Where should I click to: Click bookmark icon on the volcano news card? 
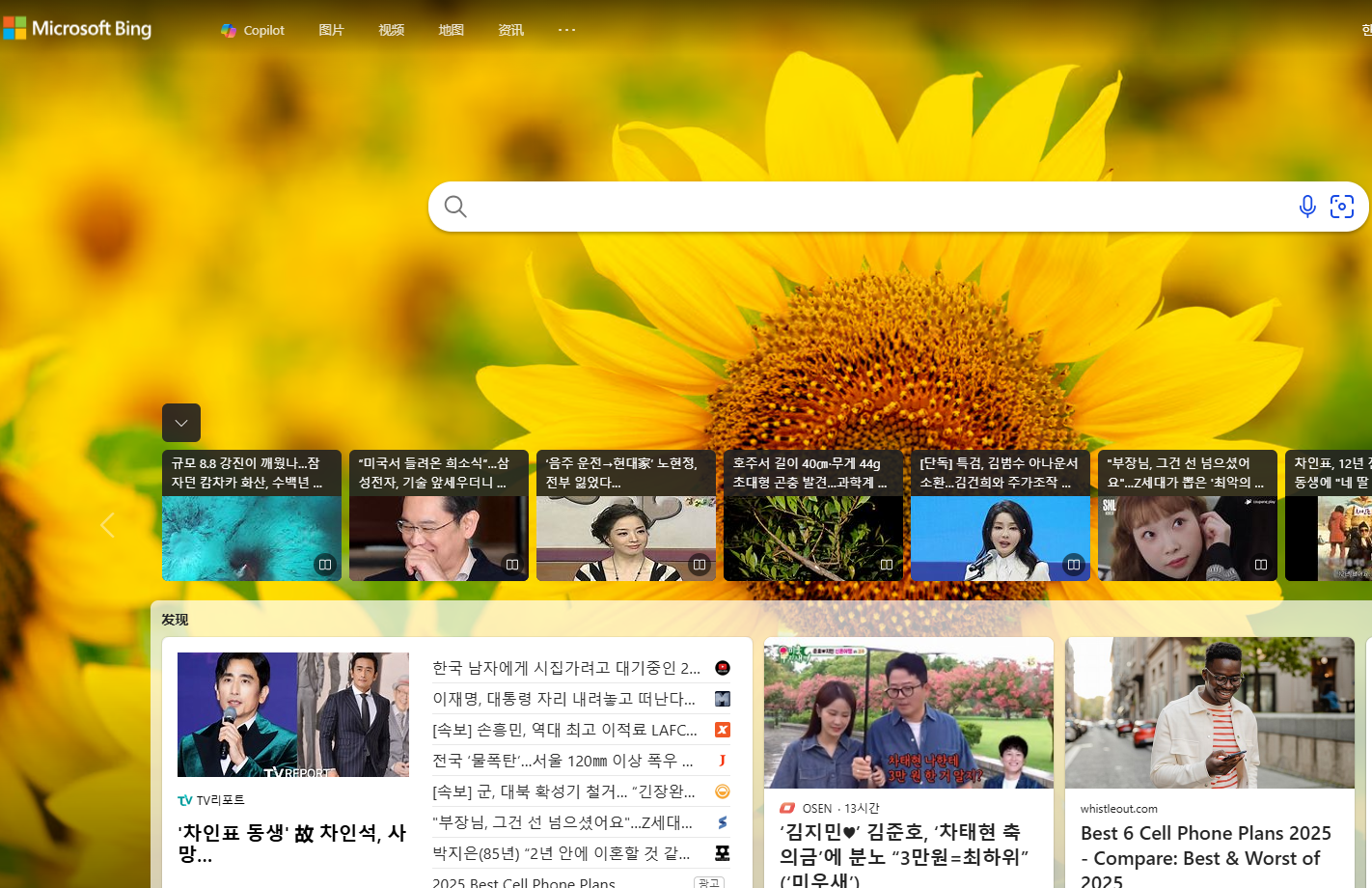(x=325, y=565)
